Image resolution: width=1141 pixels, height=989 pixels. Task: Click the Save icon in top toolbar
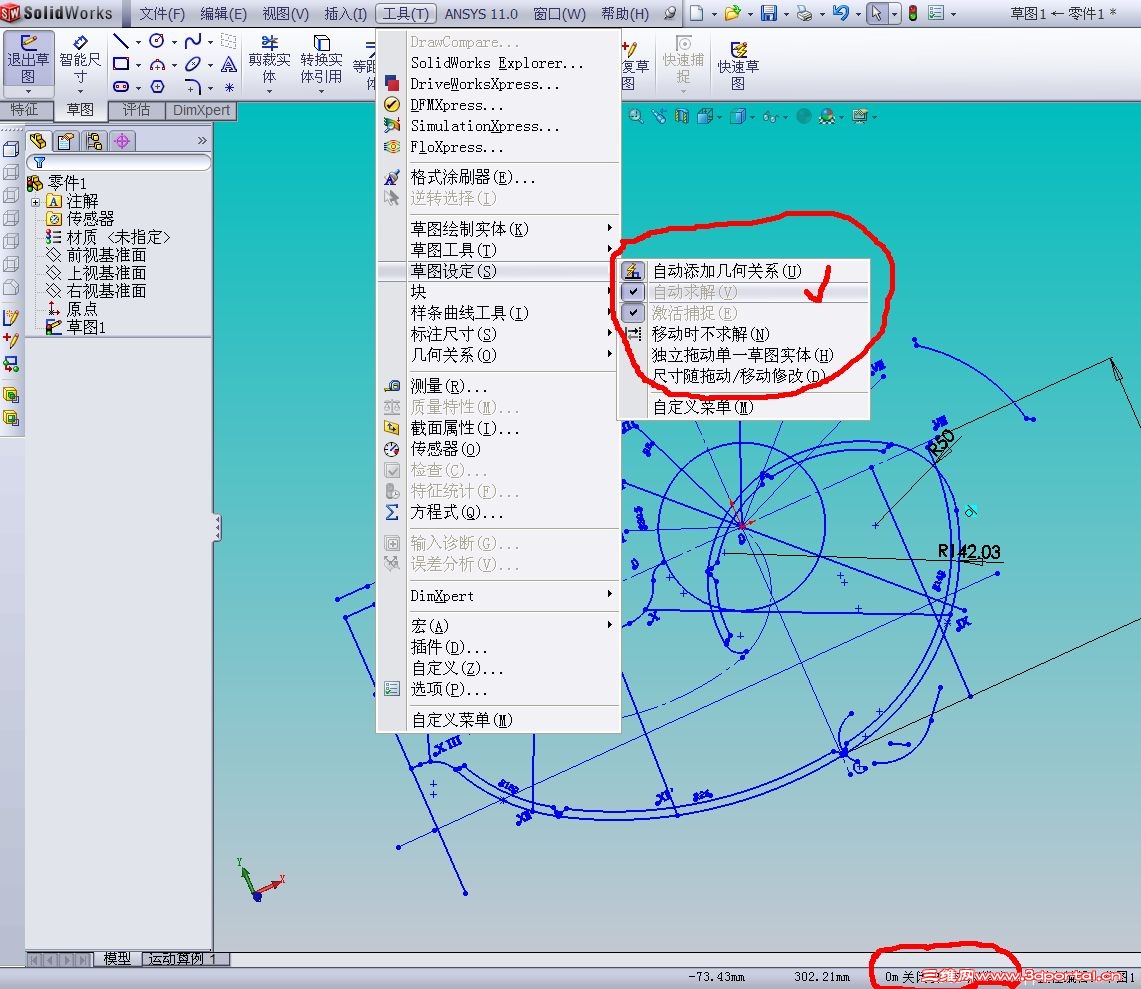[768, 12]
